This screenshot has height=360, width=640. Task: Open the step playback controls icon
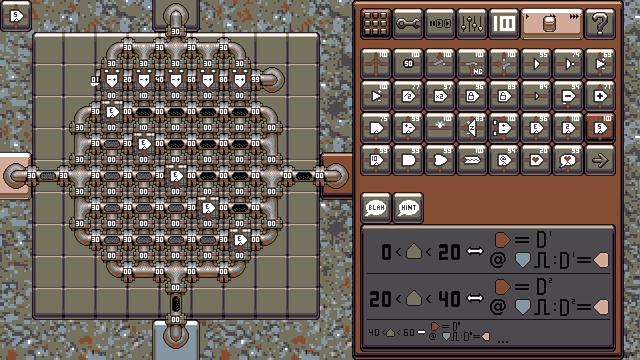(x=440, y=24)
